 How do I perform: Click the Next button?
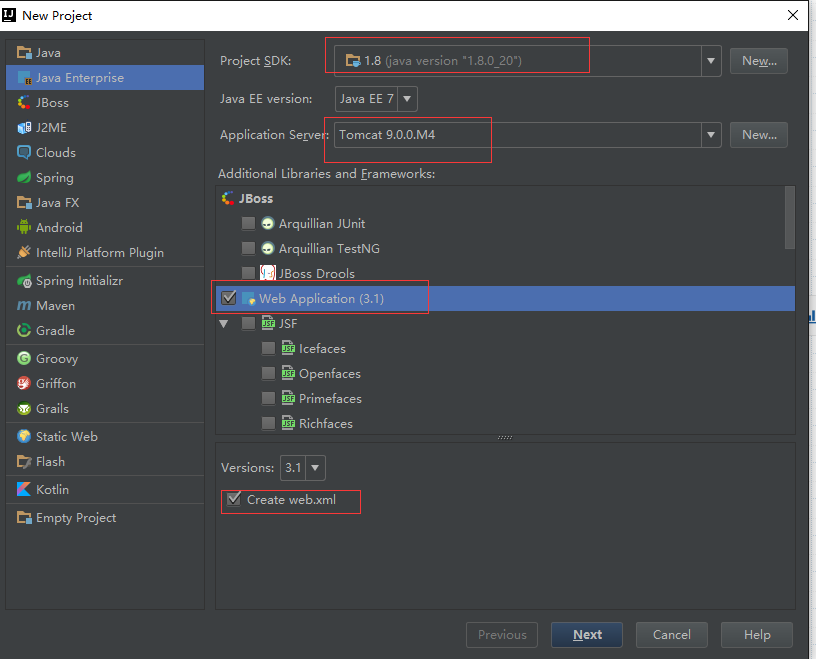click(587, 635)
